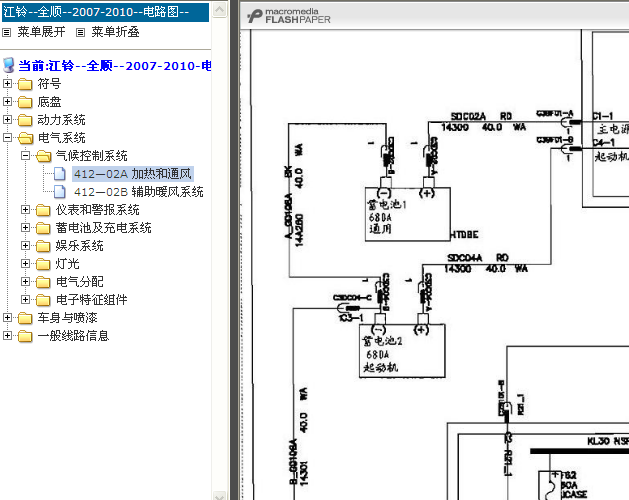Select the 一般线路信息 tree label
This screenshot has width=629, height=500.
[x=73, y=335]
